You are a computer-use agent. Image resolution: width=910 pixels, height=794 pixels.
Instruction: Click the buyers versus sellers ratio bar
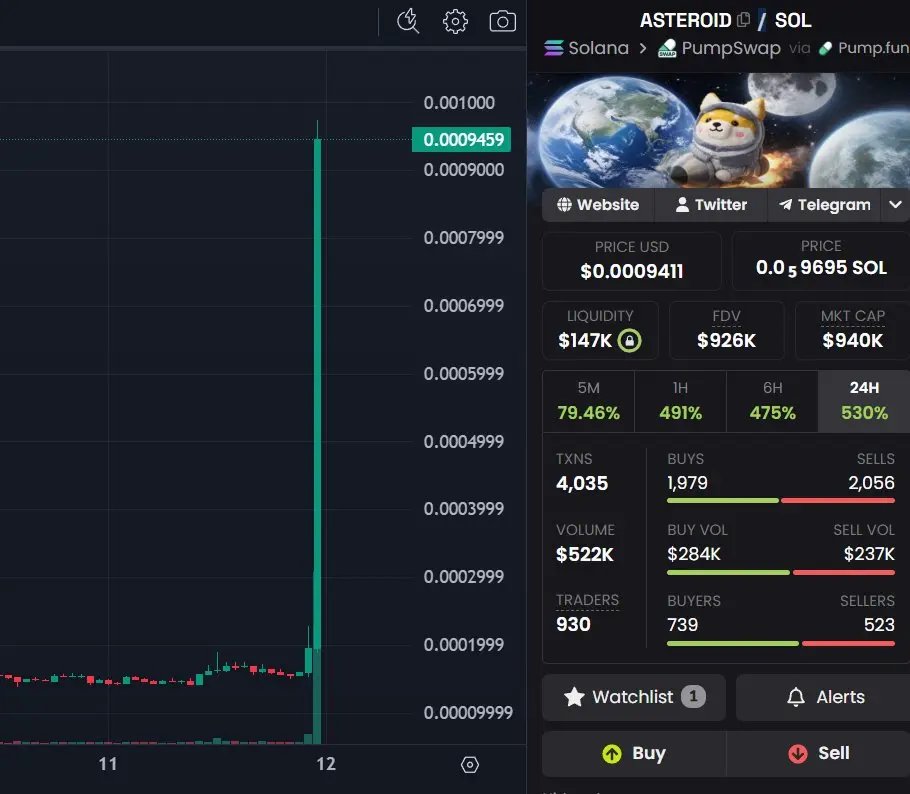pos(781,643)
